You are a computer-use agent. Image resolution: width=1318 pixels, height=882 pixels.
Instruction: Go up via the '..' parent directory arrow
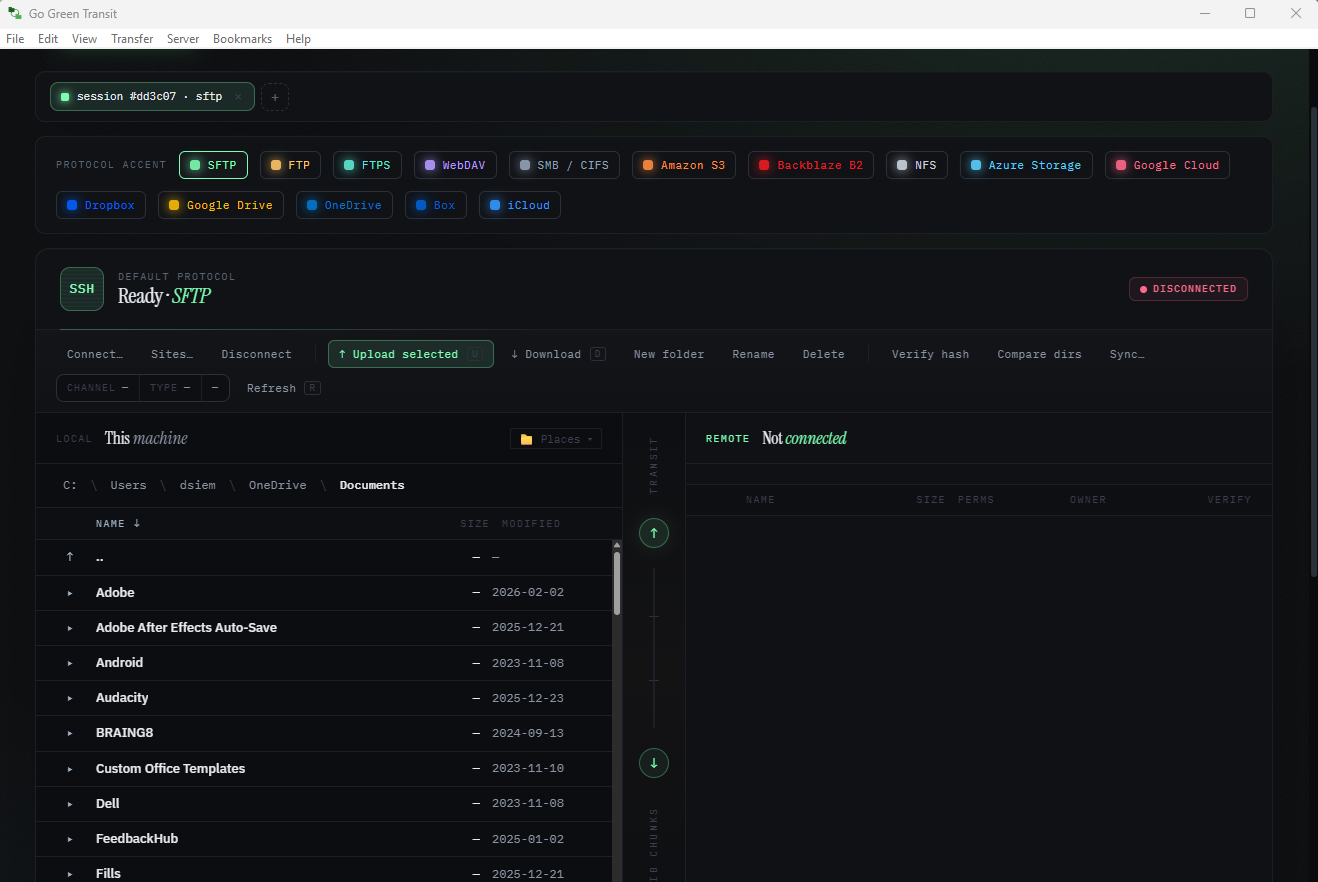click(x=70, y=557)
